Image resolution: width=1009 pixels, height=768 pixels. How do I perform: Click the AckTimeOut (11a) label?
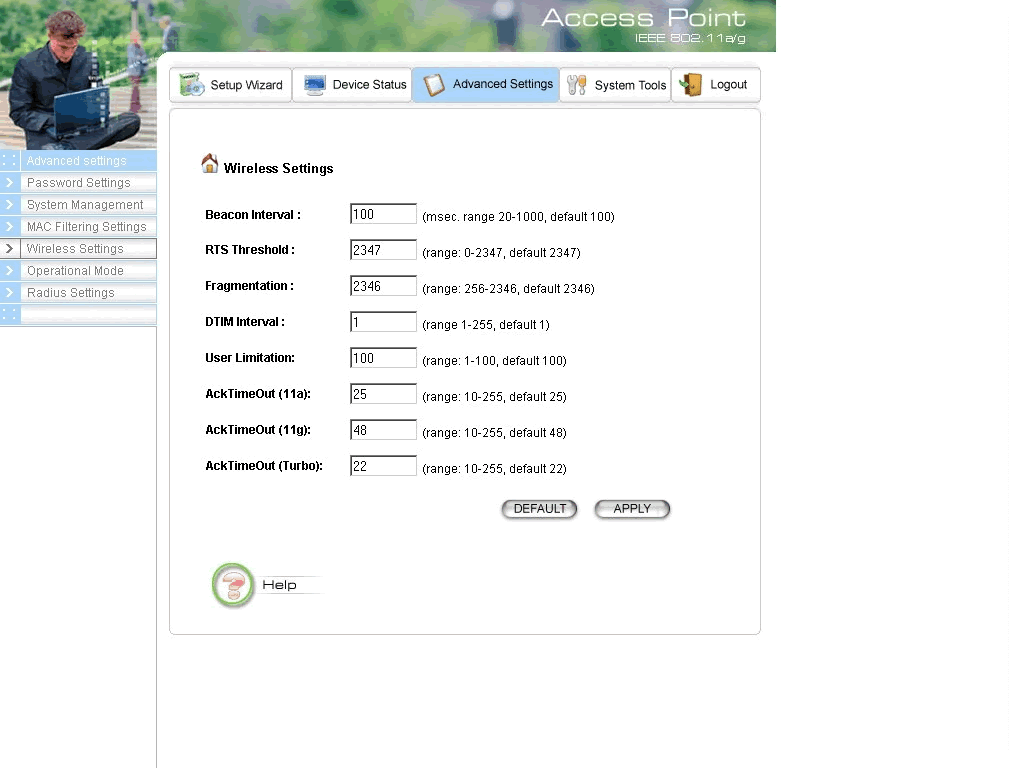258,394
